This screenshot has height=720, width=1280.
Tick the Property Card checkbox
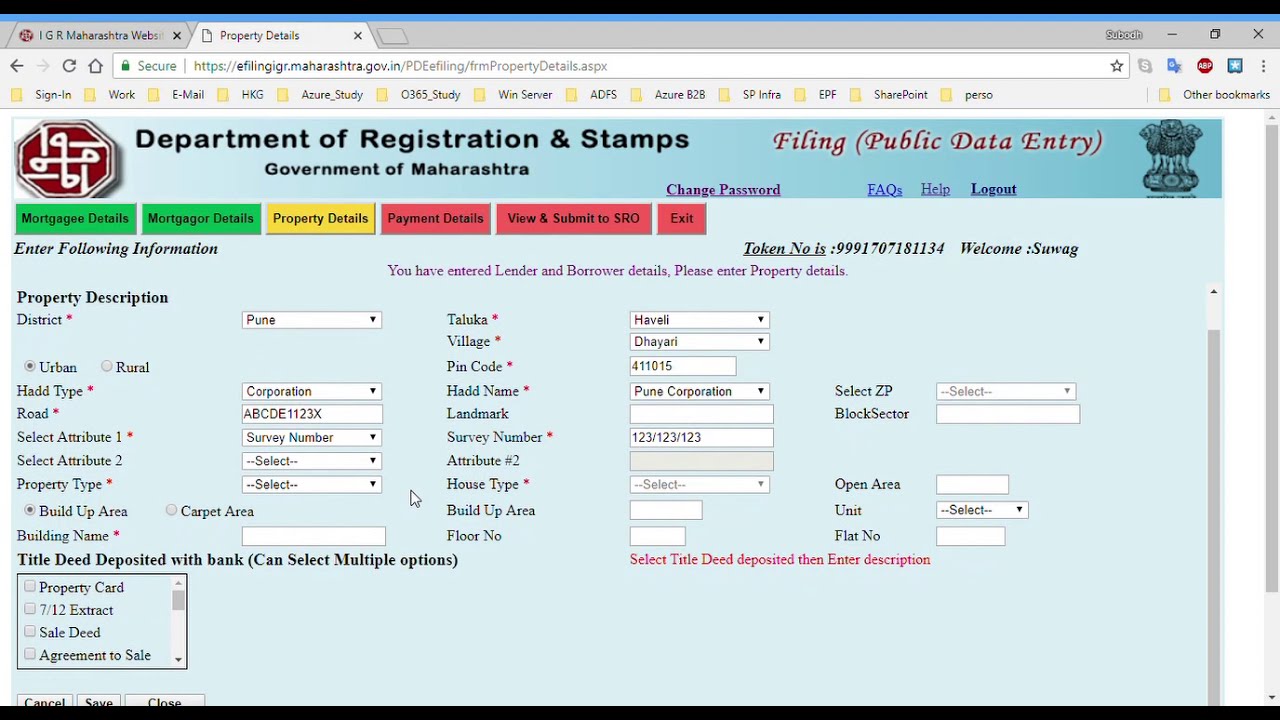coord(30,587)
